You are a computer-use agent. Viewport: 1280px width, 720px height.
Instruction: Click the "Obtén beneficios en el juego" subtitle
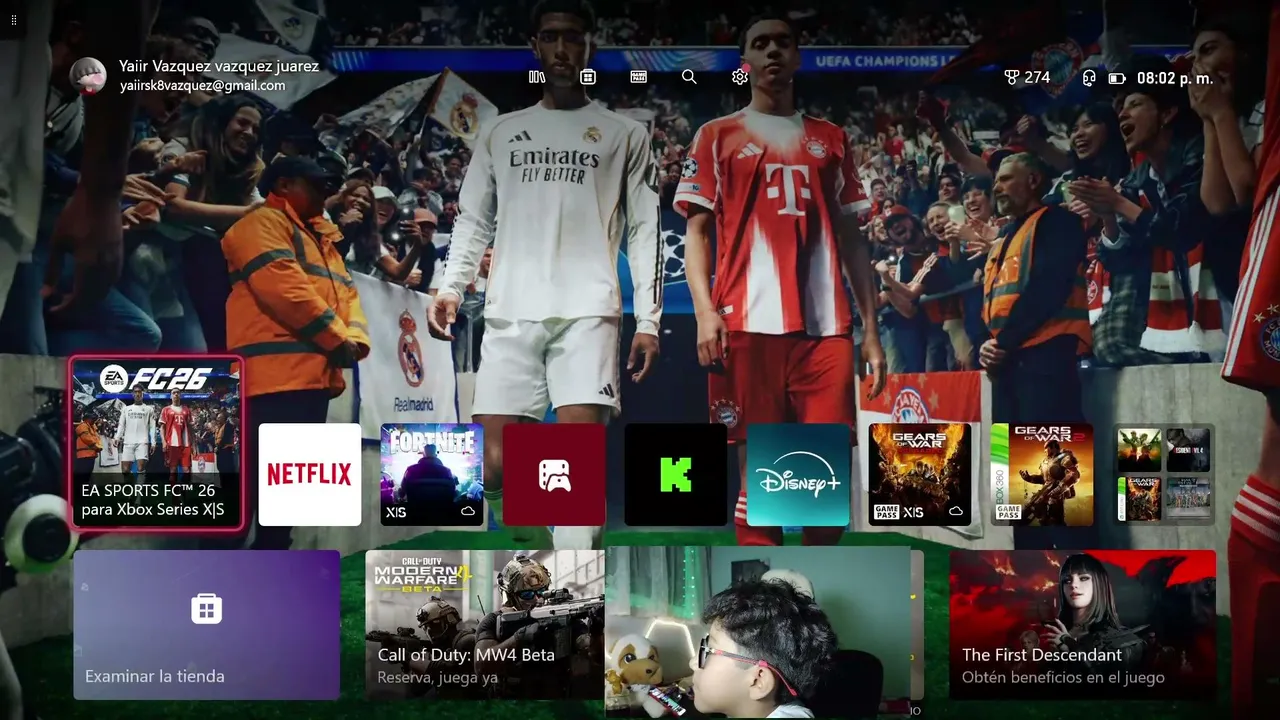click(1063, 677)
